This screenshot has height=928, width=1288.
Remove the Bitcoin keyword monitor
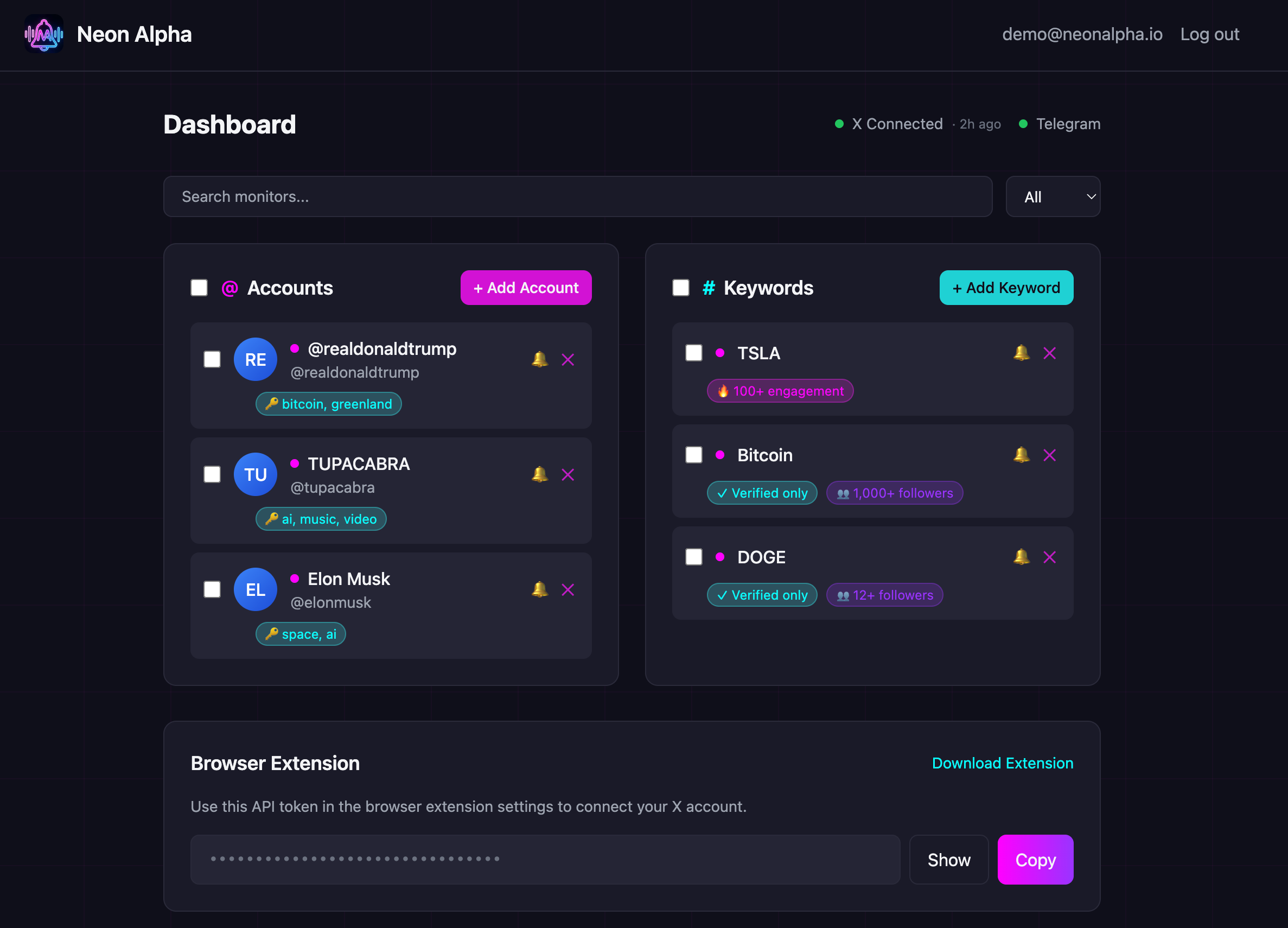tap(1050, 455)
